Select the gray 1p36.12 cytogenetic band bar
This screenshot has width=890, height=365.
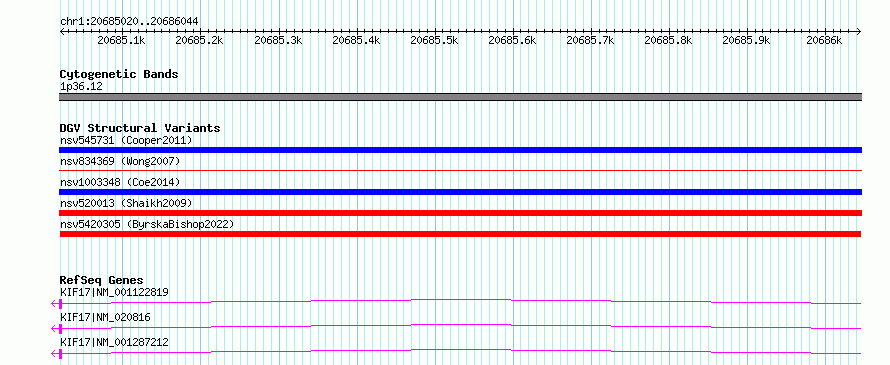(460, 97)
